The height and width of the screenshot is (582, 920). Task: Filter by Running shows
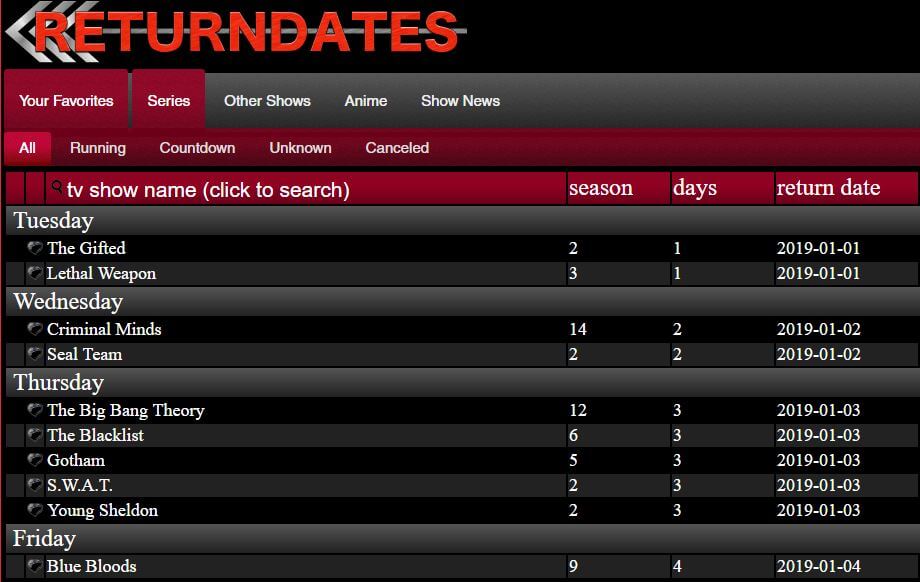pos(98,148)
